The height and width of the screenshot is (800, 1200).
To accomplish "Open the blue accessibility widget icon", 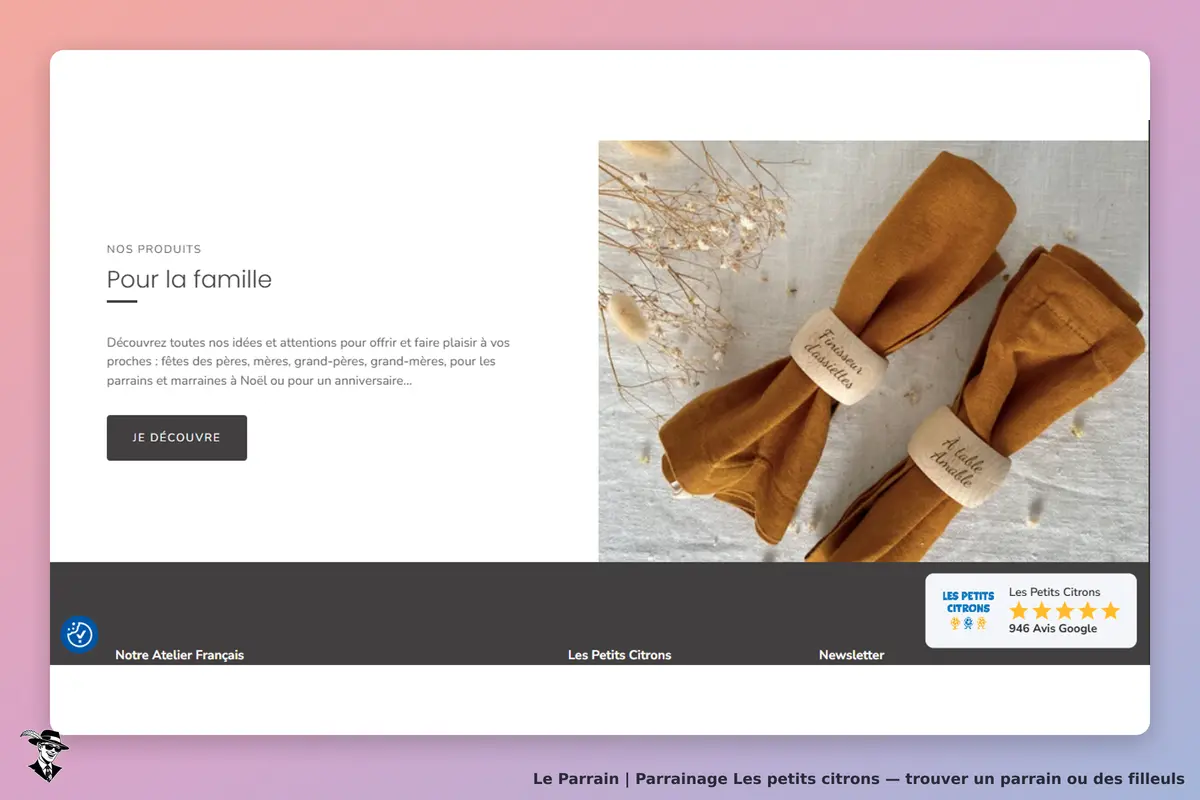I will coord(79,634).
